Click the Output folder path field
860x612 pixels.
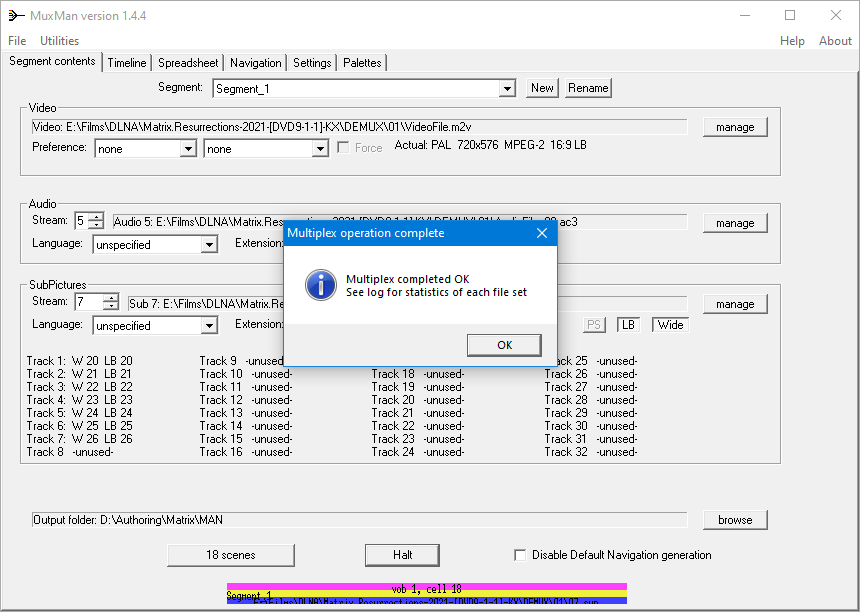click(359, 520)
